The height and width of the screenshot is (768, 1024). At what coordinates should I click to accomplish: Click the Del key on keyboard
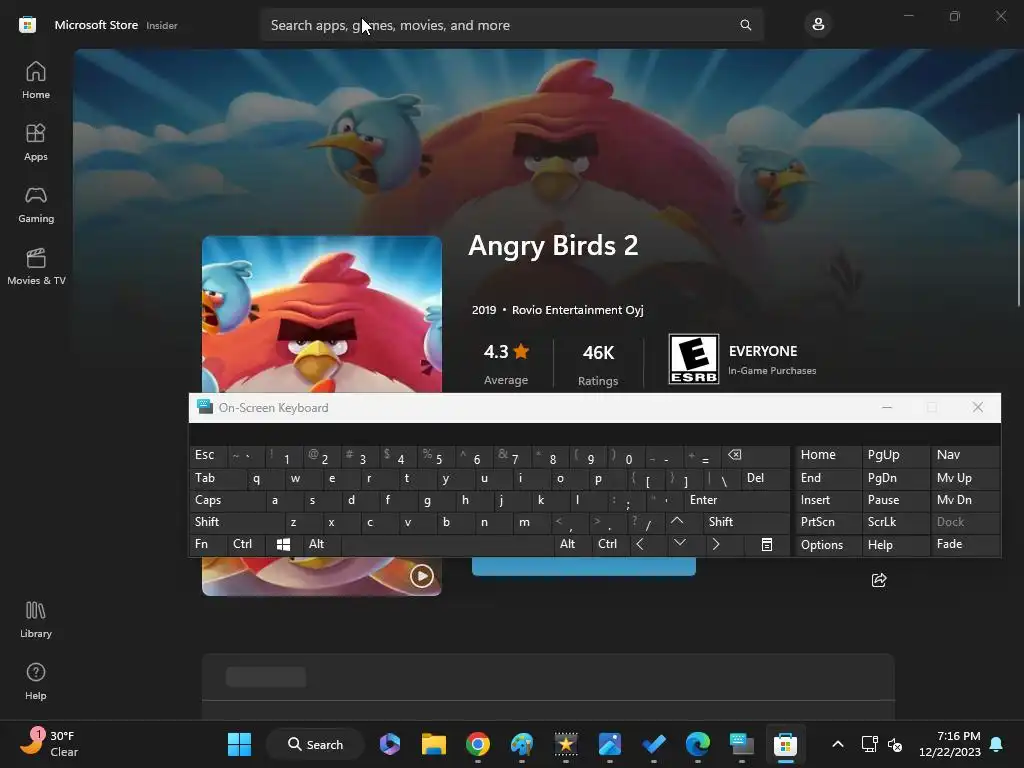pos(765,478)
